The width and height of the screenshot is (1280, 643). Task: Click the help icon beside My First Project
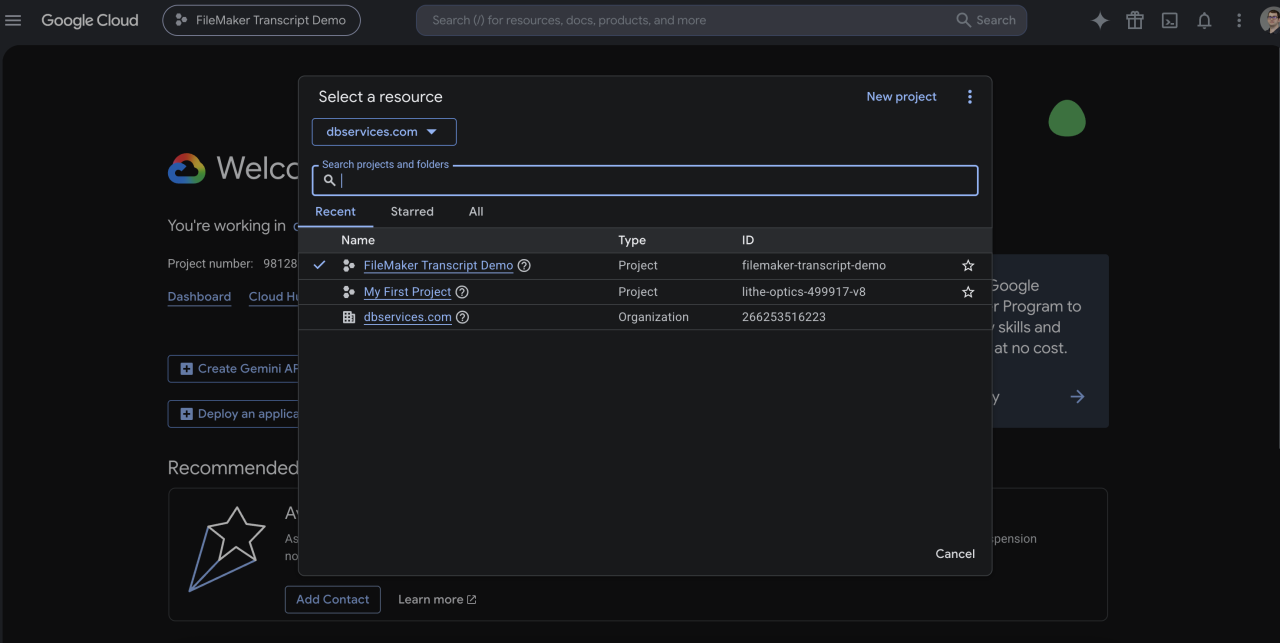click(462, 292)
